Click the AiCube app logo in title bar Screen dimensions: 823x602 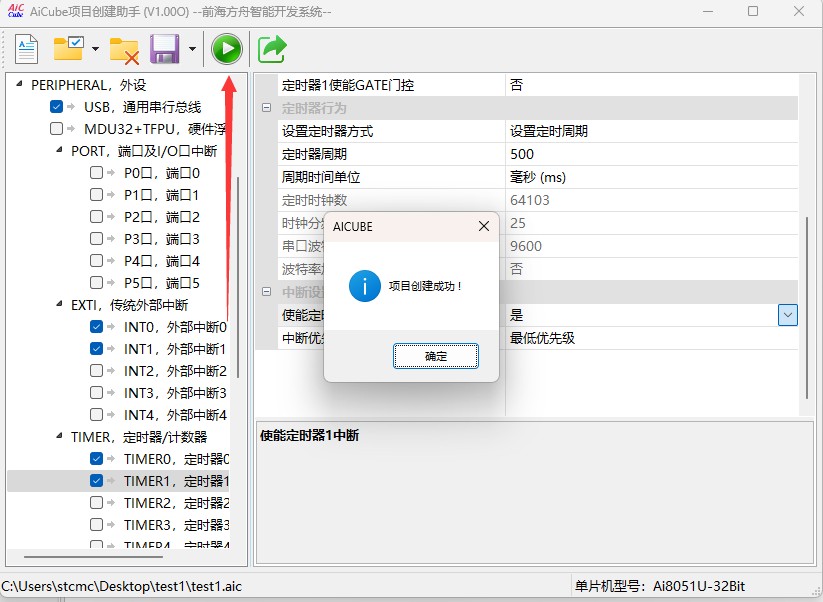(x=16, y=10)
